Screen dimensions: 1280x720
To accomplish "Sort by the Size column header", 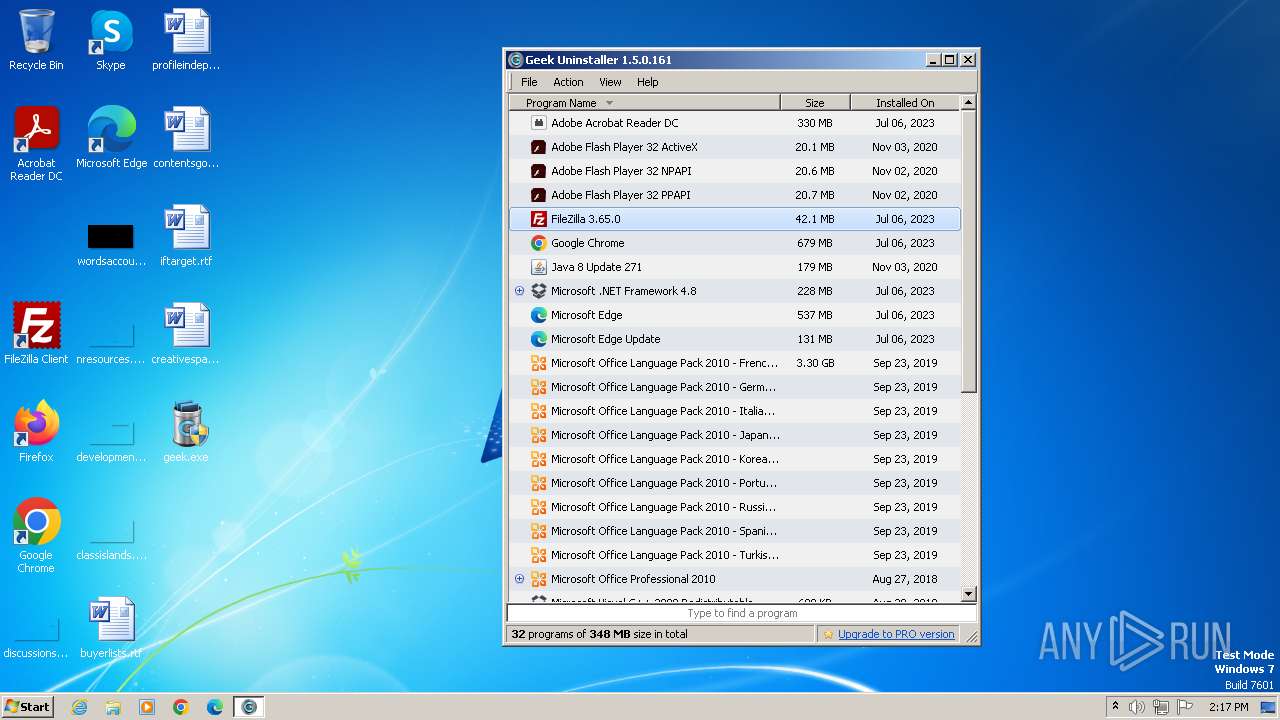I will click(x=815, y=103).
